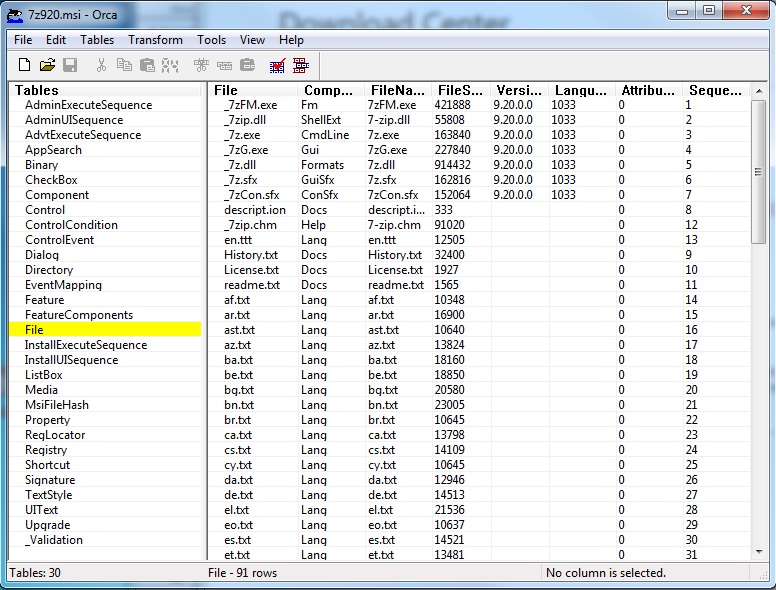Select the Directory table
This screenshot has width=776, height=590.
49,270
